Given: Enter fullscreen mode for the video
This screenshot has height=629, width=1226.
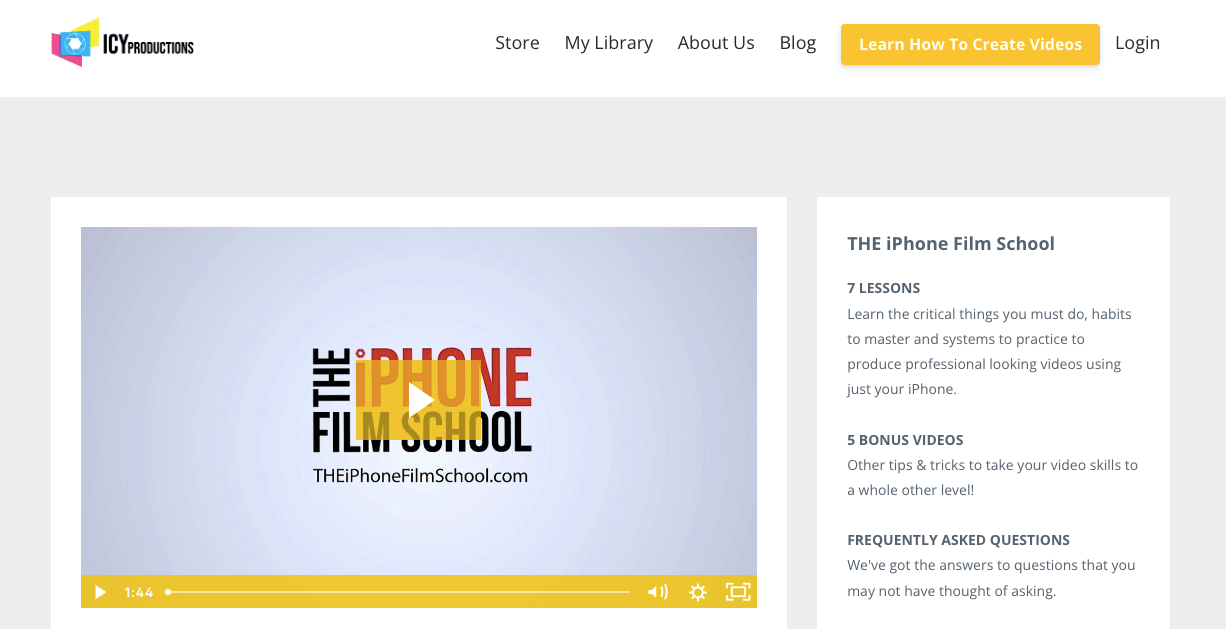Looking at the screenshot, I should click(x=737, y=592).
